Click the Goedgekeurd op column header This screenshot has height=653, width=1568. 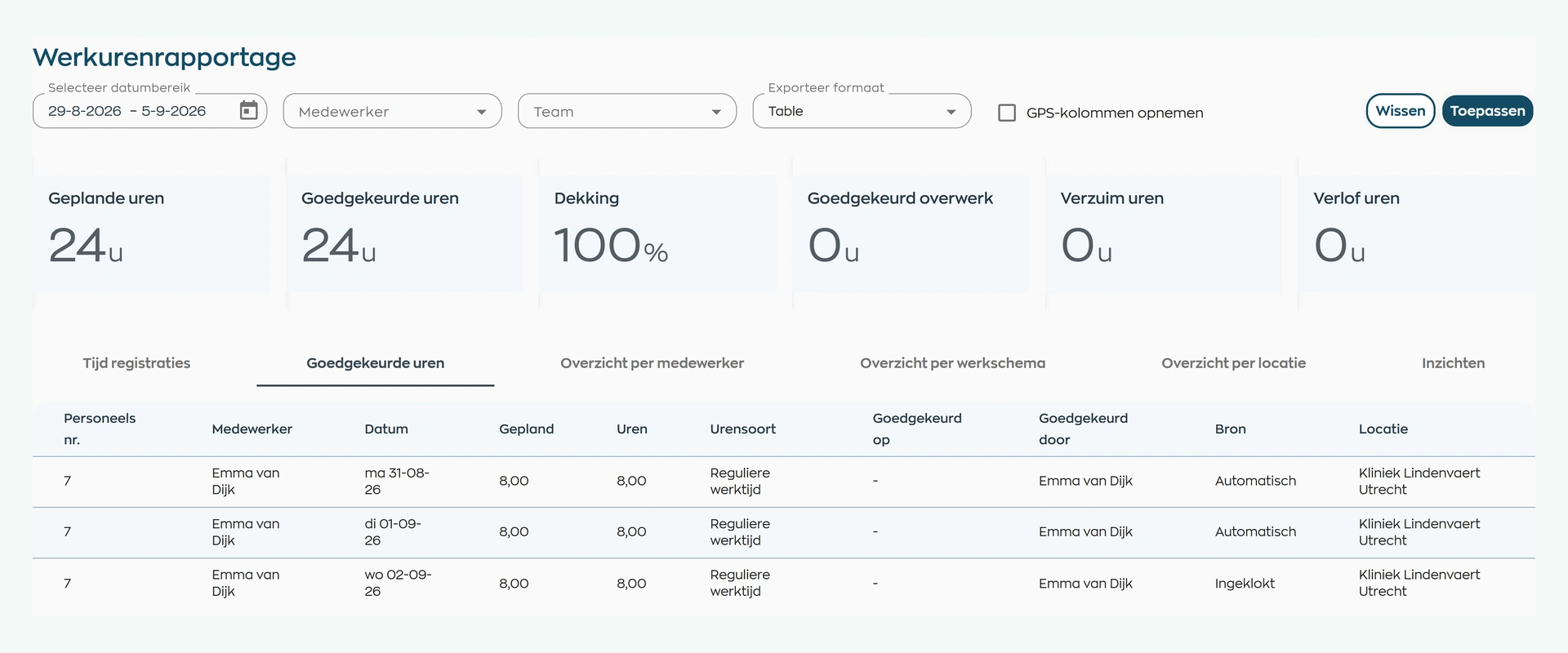[x=917, y=429]
